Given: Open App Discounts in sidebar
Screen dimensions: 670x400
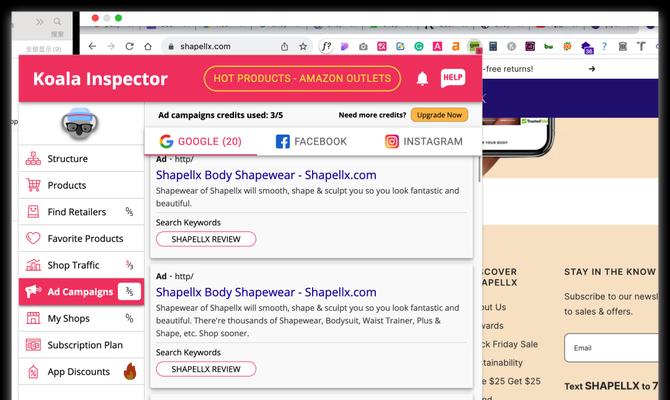Looking at the screenshot, I should [x=81, y=371].
